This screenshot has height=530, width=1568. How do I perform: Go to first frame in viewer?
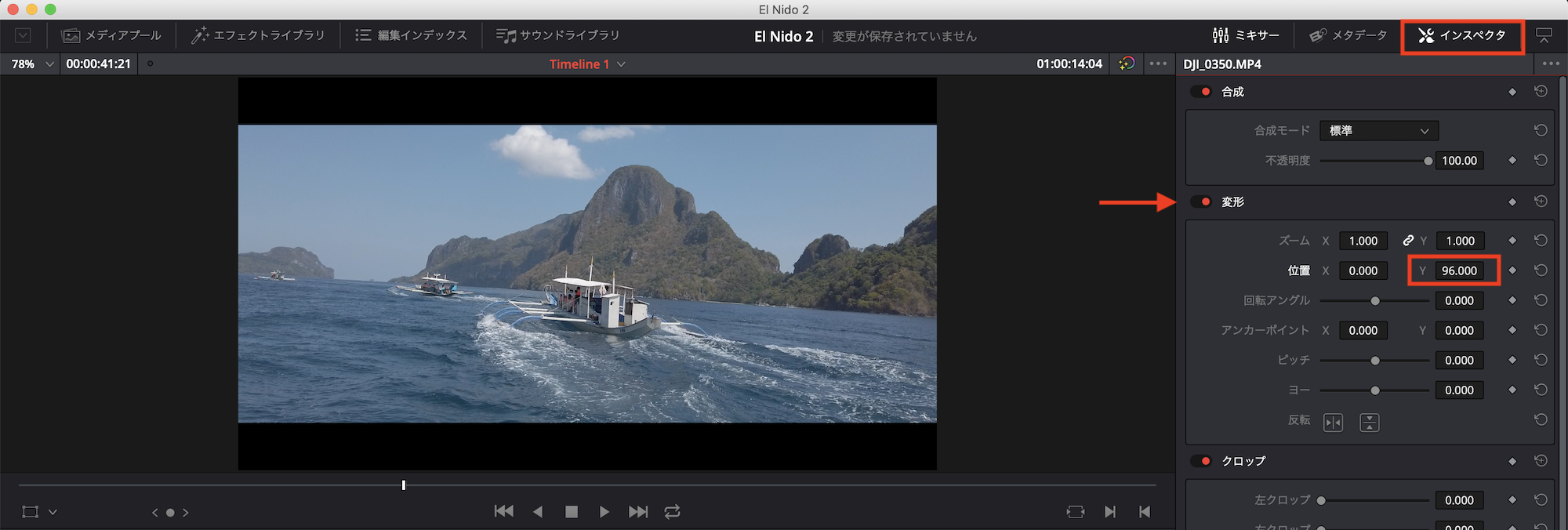coord(504,511)
